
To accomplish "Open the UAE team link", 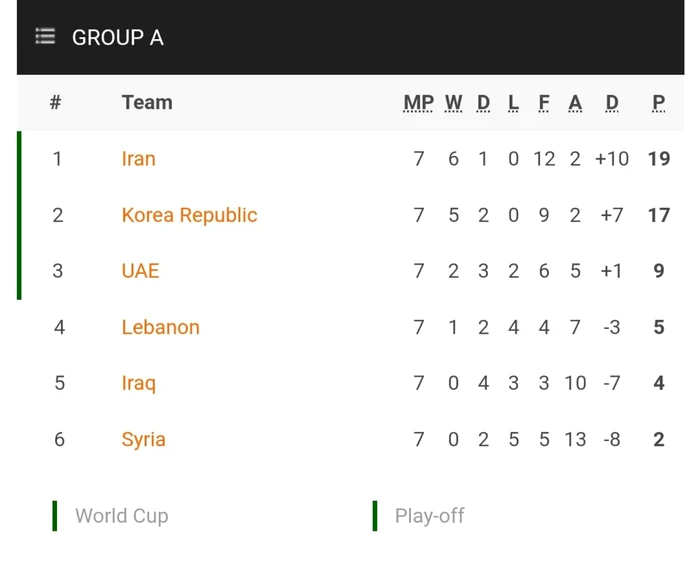I will tap(140, 271).
